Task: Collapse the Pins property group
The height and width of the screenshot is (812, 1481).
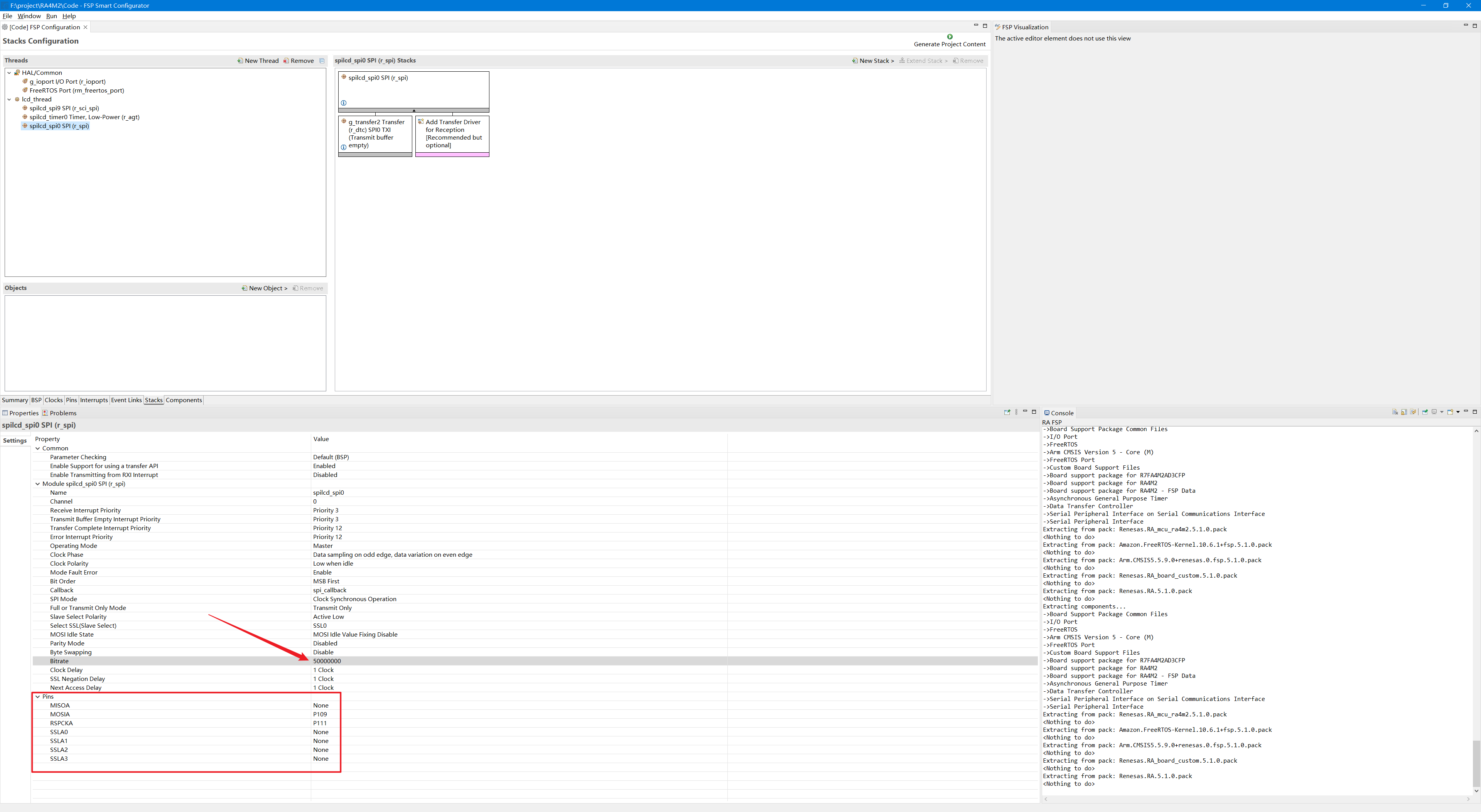Action: pos(38,696)
